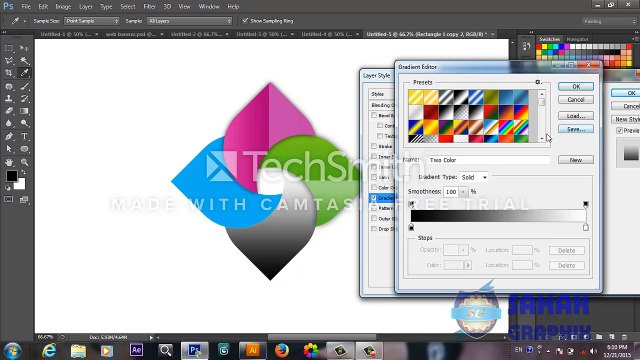
Task: Select the Pen tool
Action: [x=9, y=136]
